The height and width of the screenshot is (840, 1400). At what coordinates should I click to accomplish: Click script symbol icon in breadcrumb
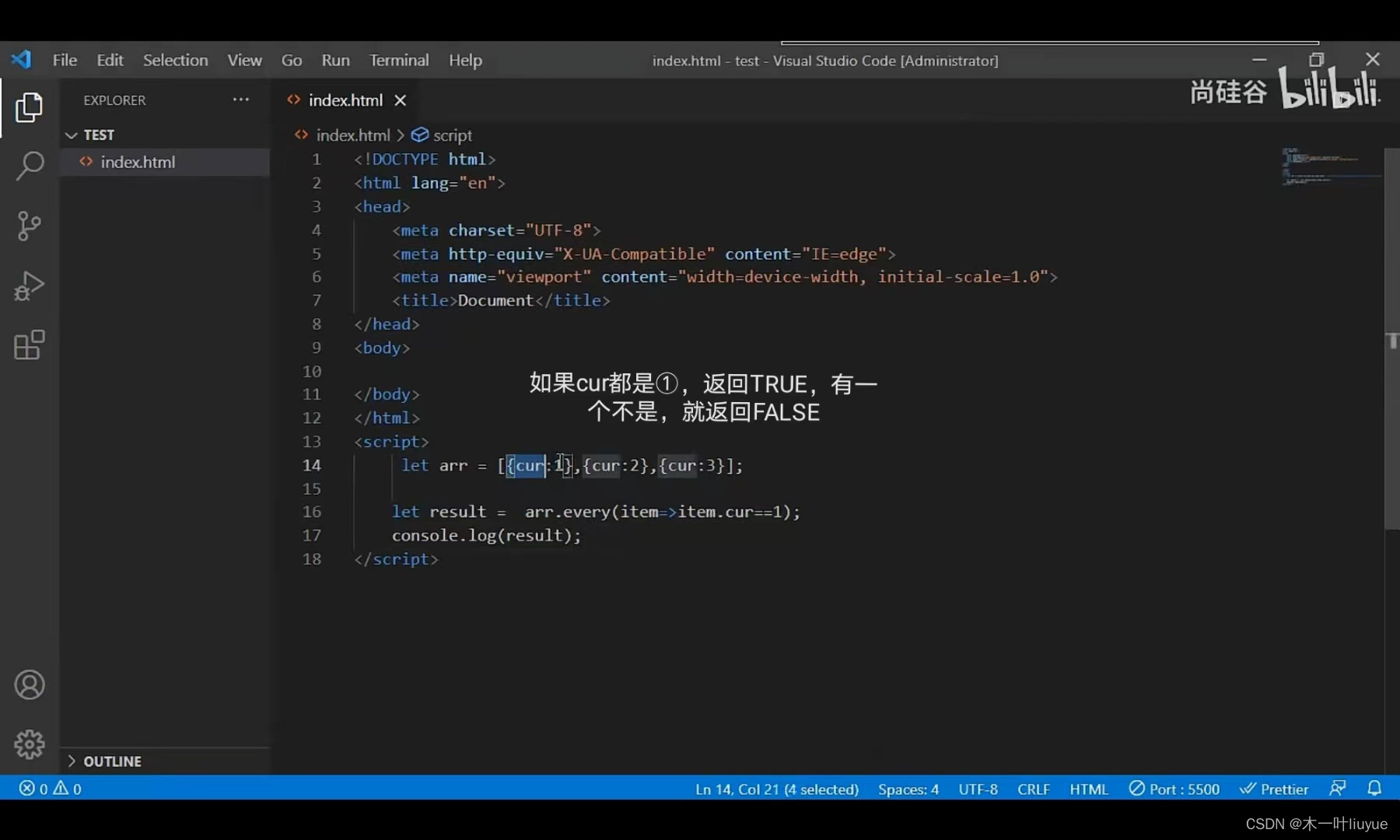pyautogui.click(x=420, y=135)
